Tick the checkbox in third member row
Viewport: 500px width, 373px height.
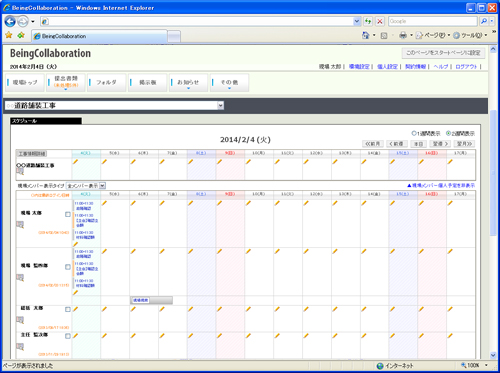pyautogui.click(x=68, y=309)
